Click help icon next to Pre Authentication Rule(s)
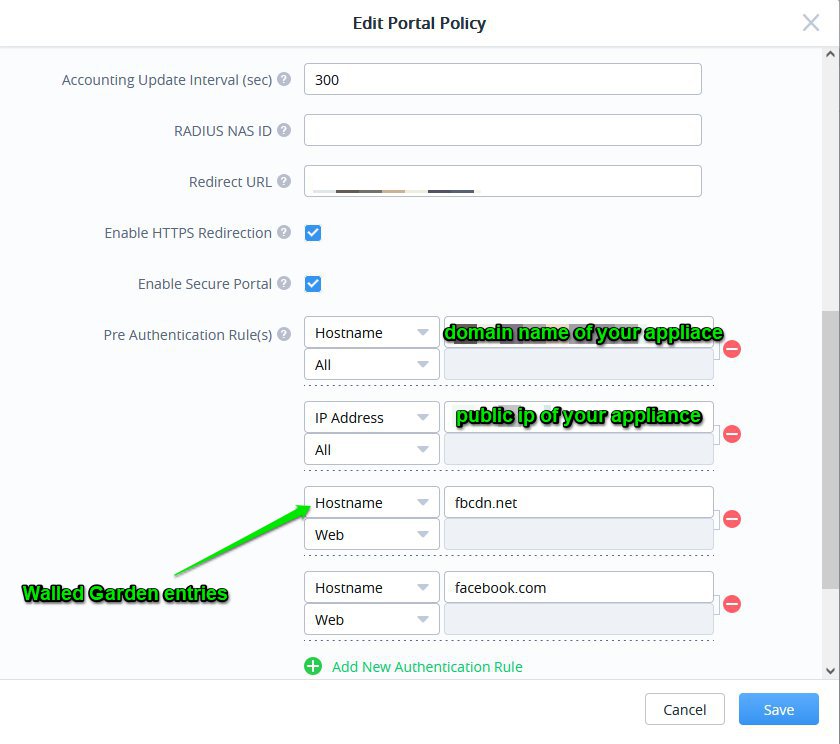Image resolution: width=840 pixels, height=744 pixels. tap(284, 334)
